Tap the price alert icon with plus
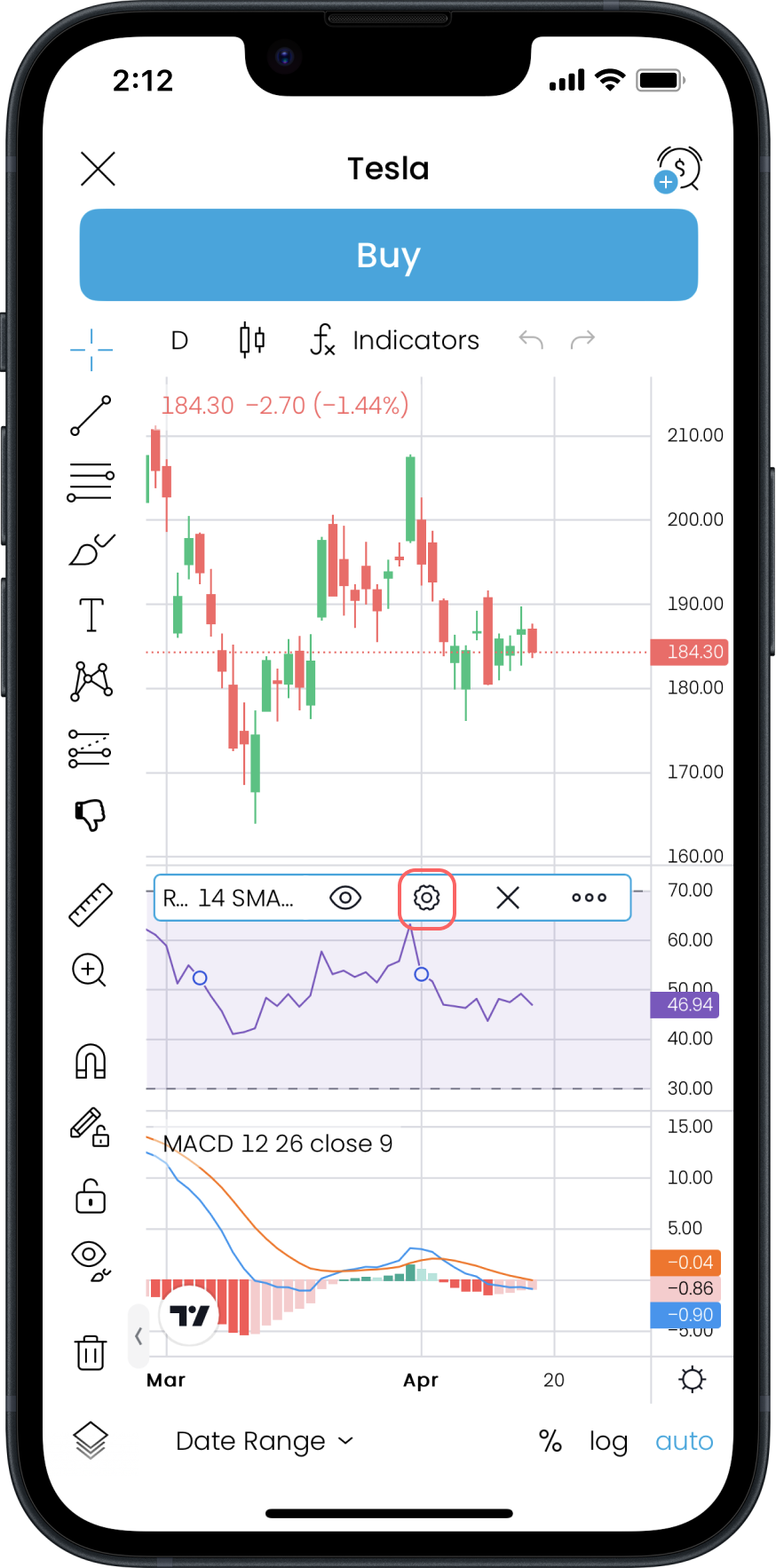776x1568 pixels. pyautogui.click(x=678, y=170)
